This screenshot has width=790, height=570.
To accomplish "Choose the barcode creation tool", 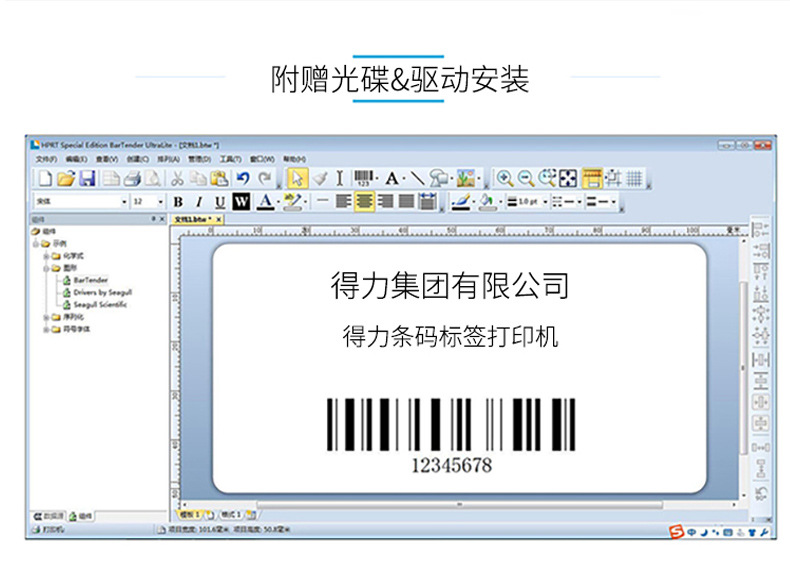I will pyautogui.click(x=363, y=178).
